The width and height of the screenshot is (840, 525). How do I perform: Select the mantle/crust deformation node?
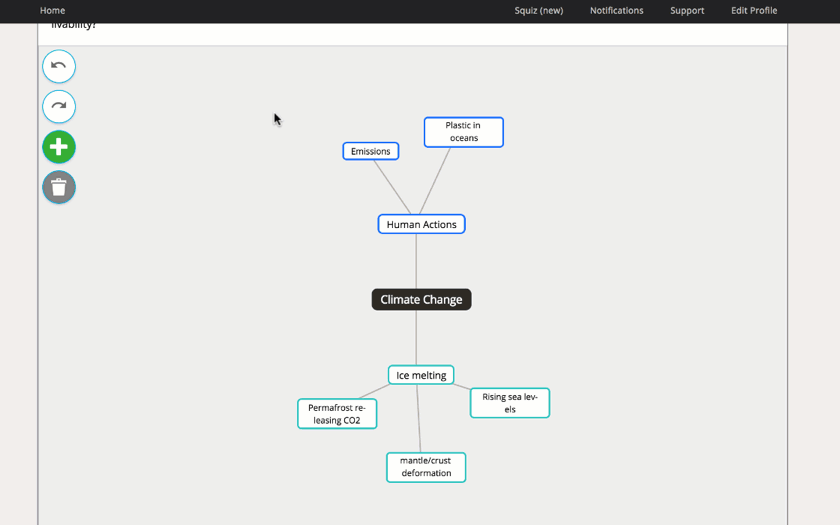pyautogui.click(x=426, y=467)
